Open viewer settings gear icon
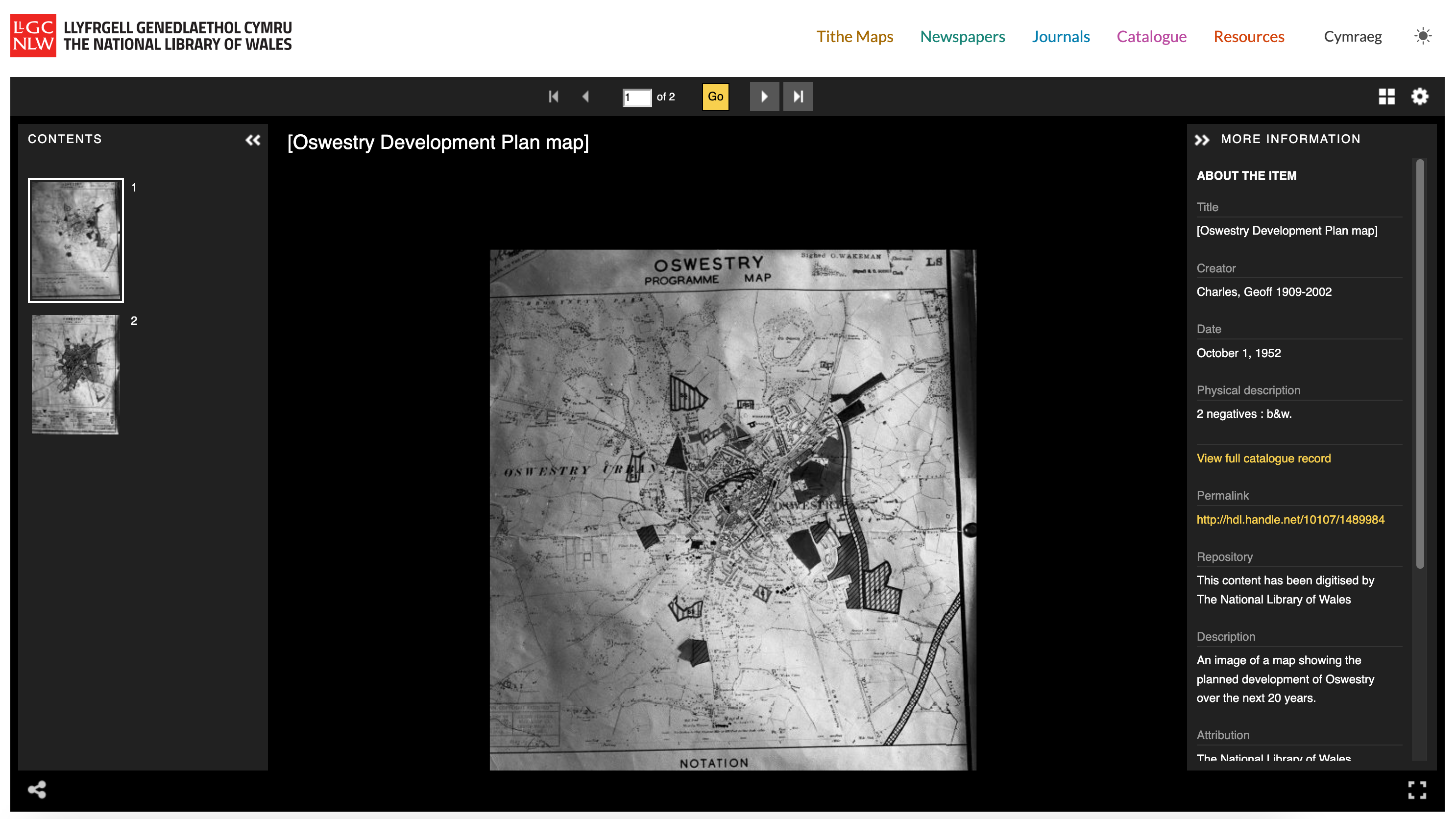The width and height of the screenshot is (1456, 819). tap(1420, 96)
